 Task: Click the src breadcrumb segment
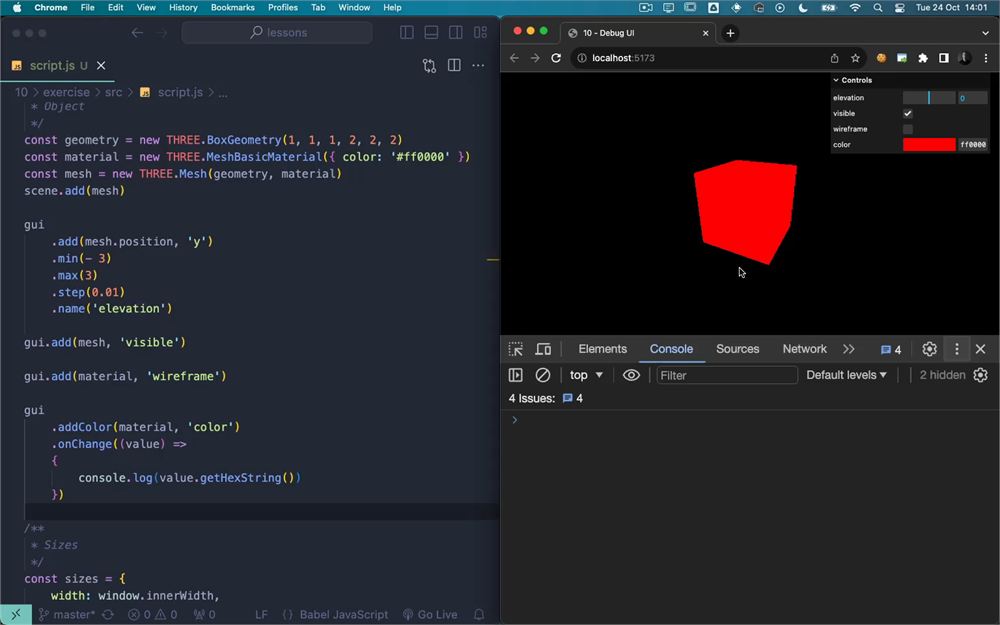pyautogui.click(x=114, y=92)
